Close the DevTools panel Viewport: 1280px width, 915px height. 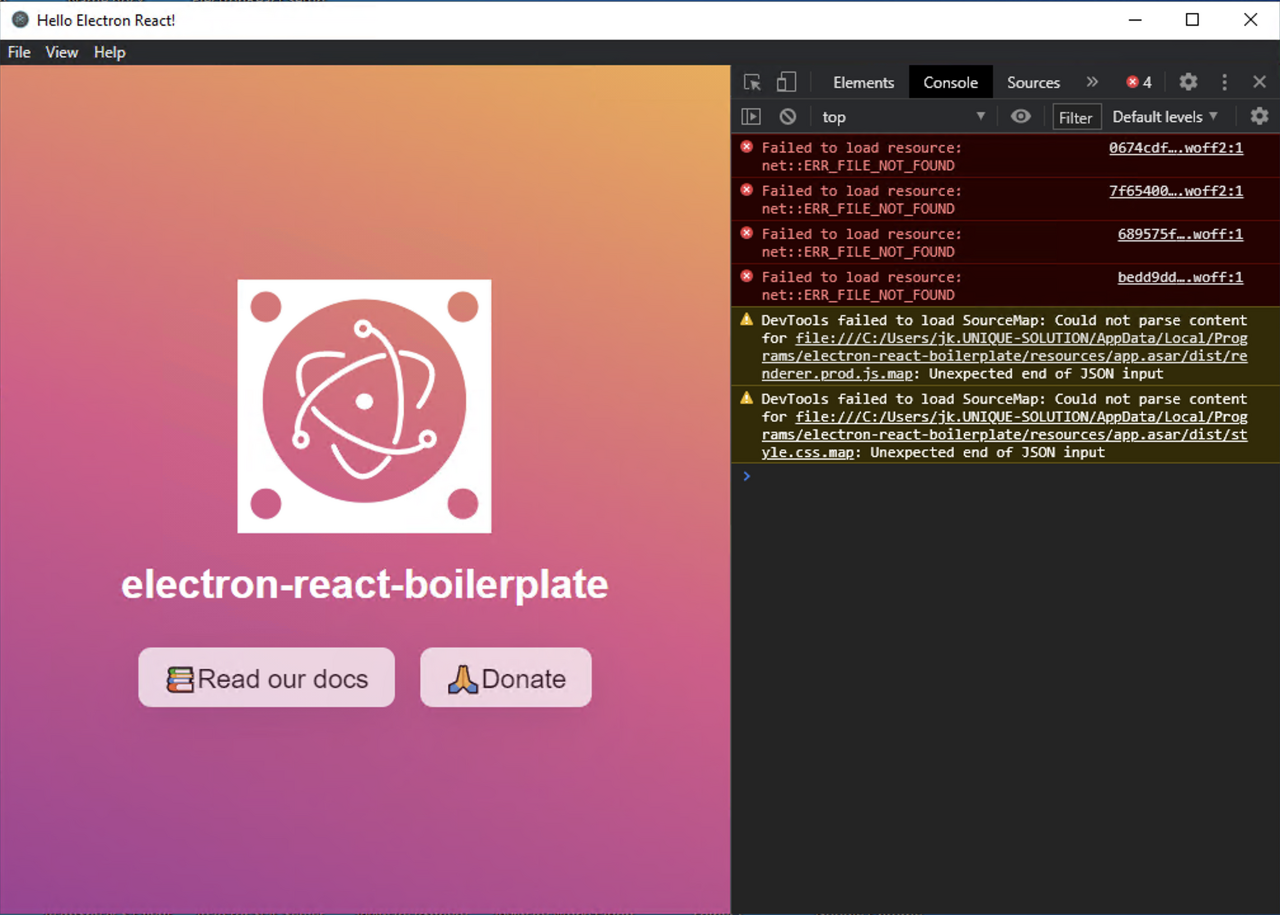coord(1259,82)
